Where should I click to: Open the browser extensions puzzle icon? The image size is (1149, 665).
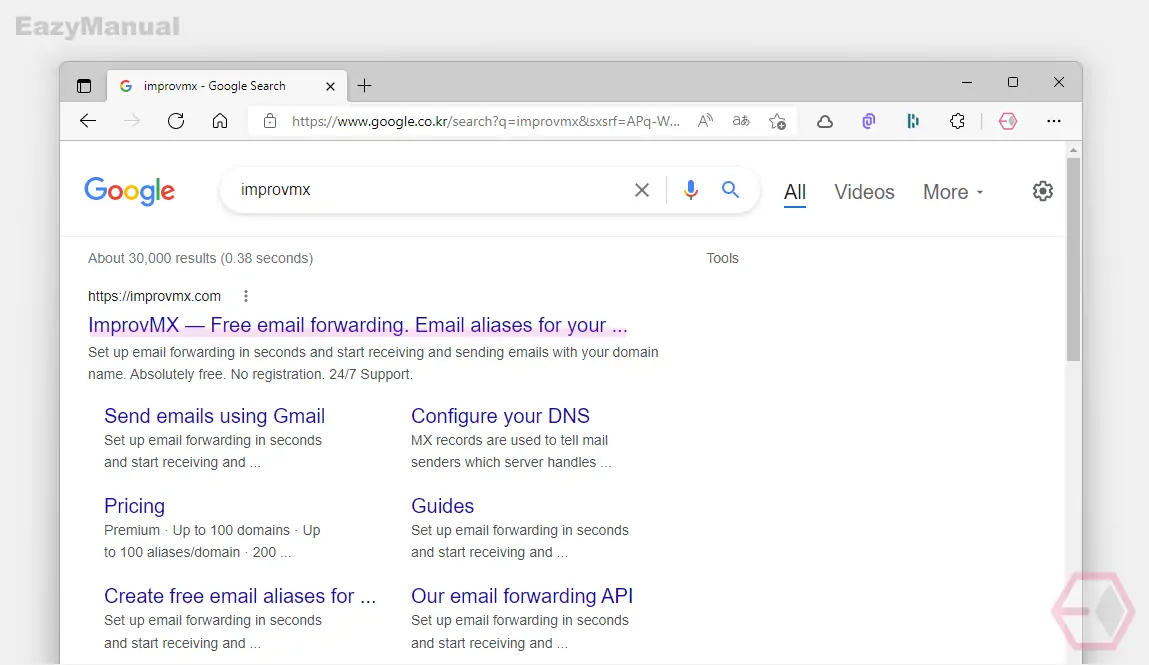957,121
